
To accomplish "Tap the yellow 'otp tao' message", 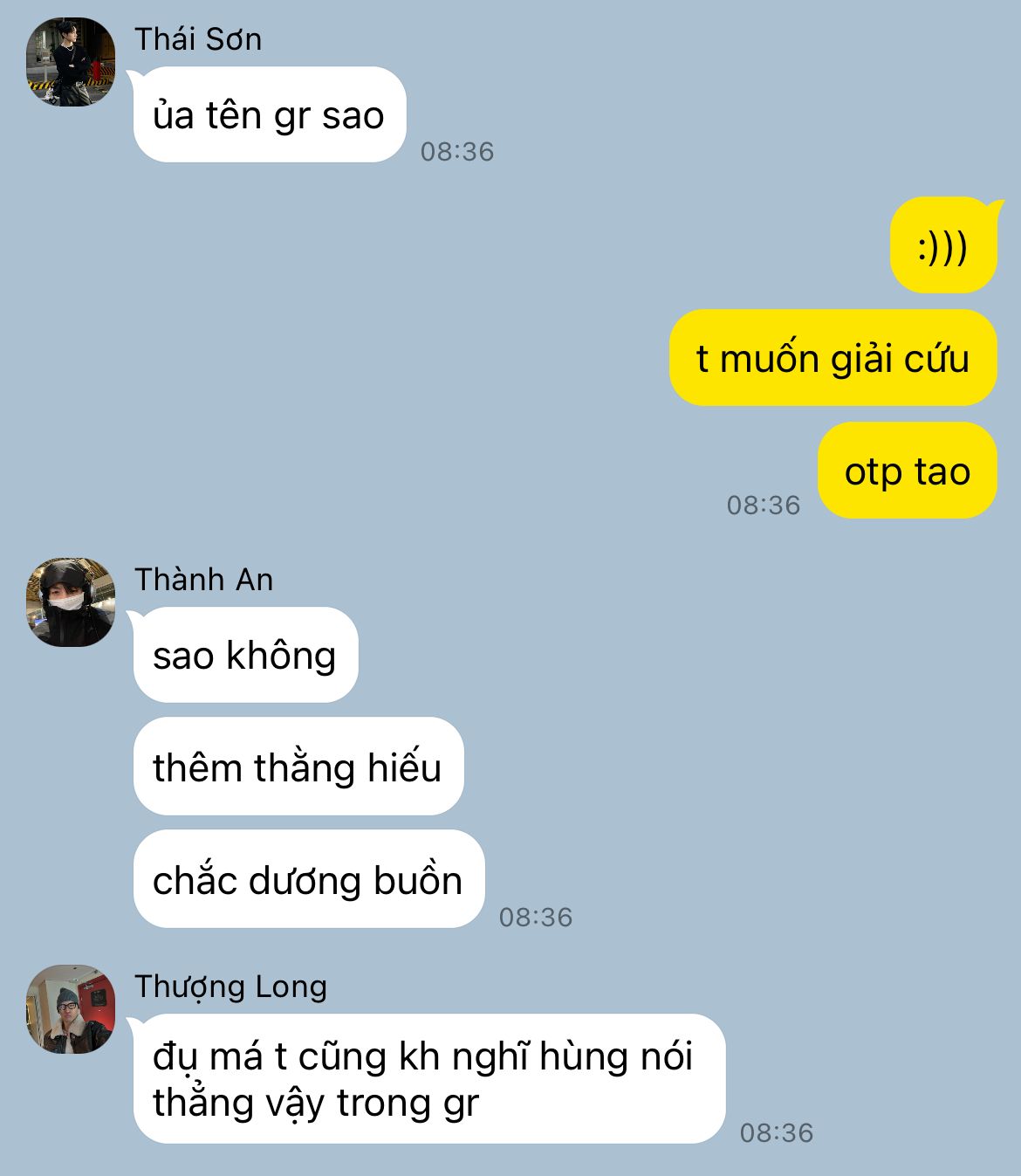I will point(908,470).
